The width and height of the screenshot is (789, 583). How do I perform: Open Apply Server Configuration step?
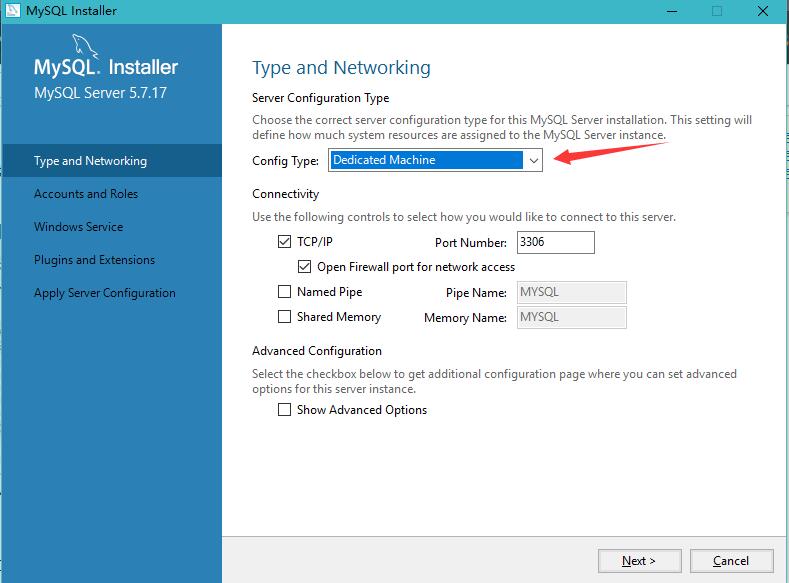coord(105,293)
